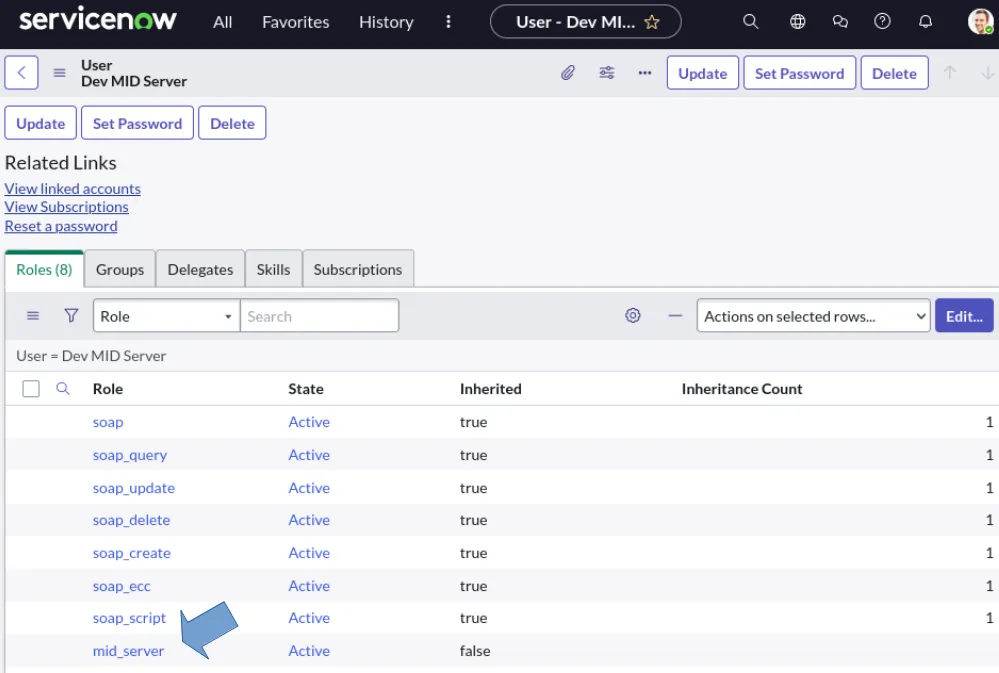Open the mid_server role link

click(129, 651)
